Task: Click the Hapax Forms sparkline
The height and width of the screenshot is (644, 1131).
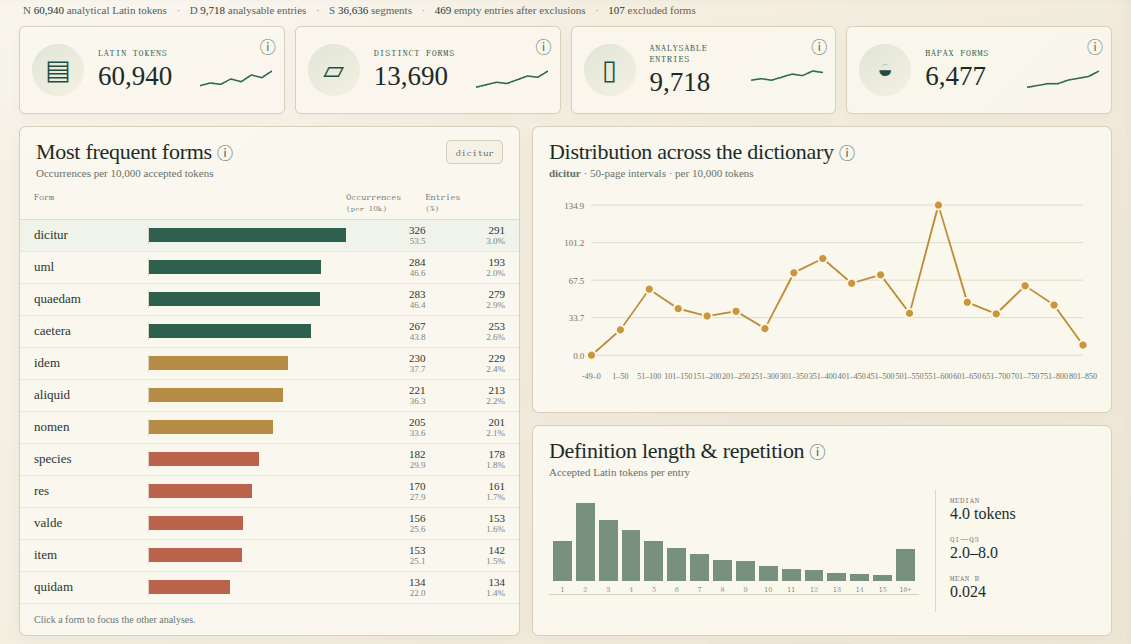Action: 1063,79
